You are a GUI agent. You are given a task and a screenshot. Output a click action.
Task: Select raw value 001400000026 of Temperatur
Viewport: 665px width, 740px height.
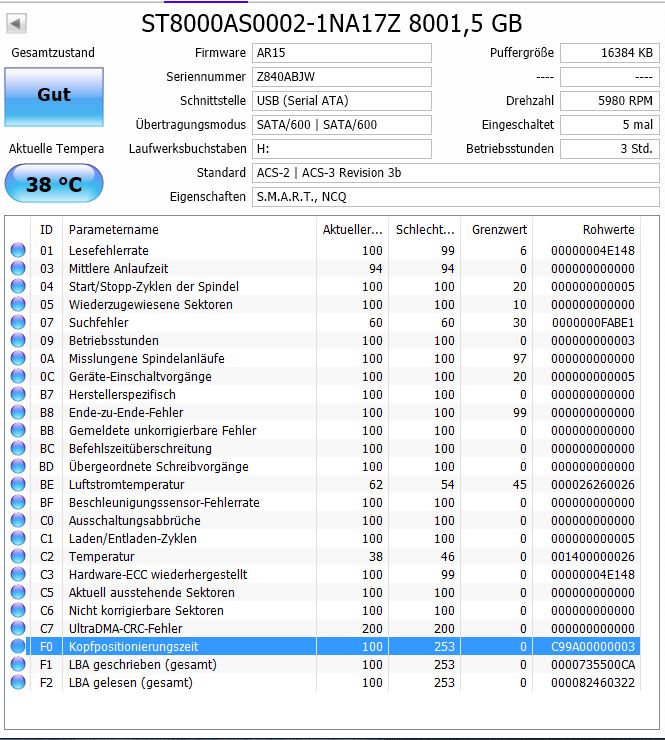[x=593, y=556]
